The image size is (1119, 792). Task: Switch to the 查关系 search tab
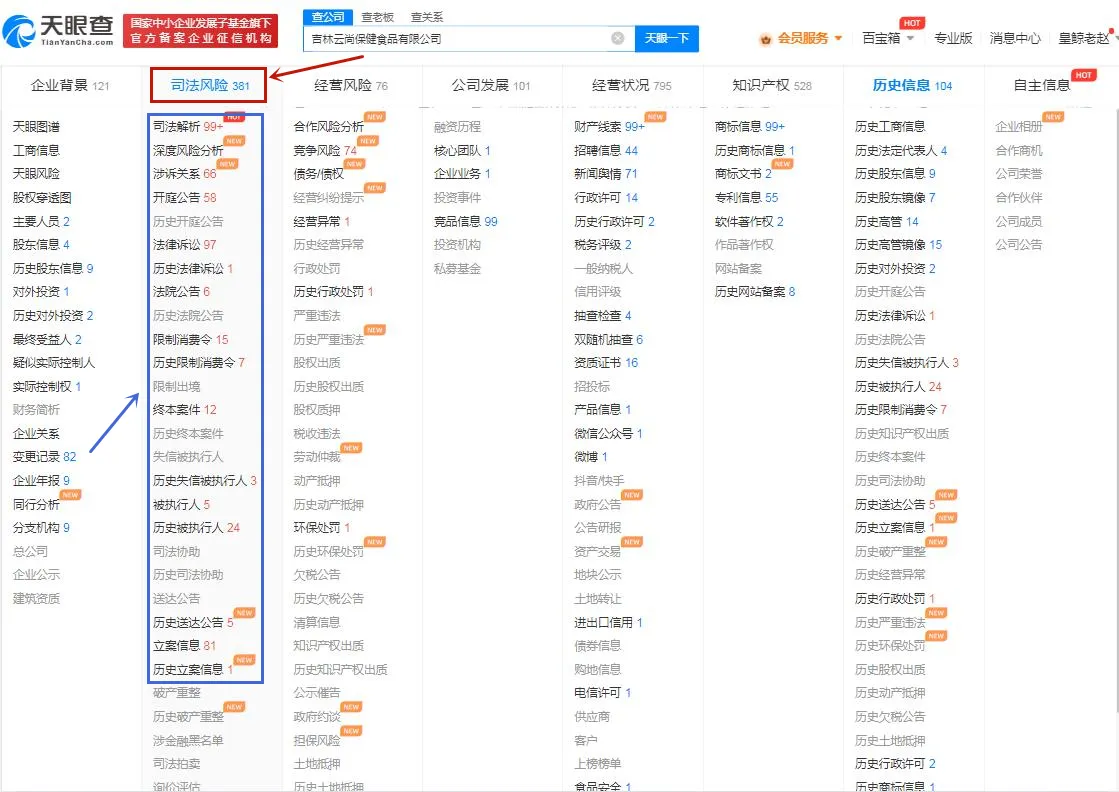(427, 17)
